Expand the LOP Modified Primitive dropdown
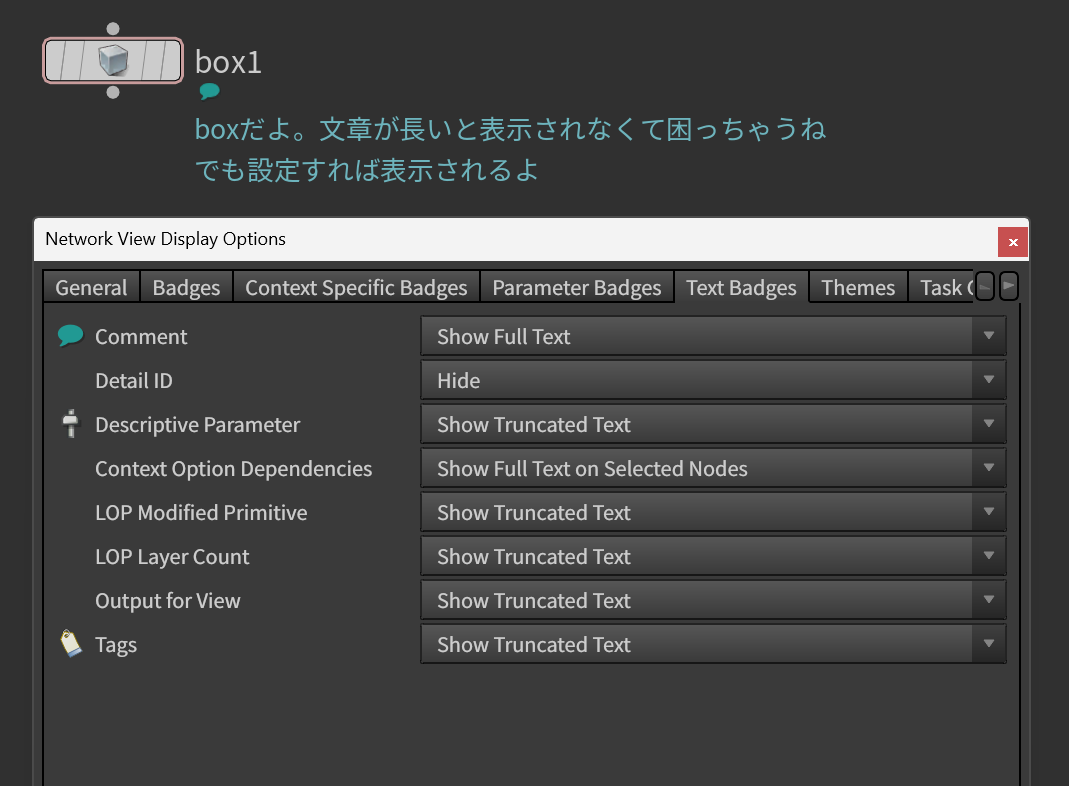 click(x=713, y=513)
